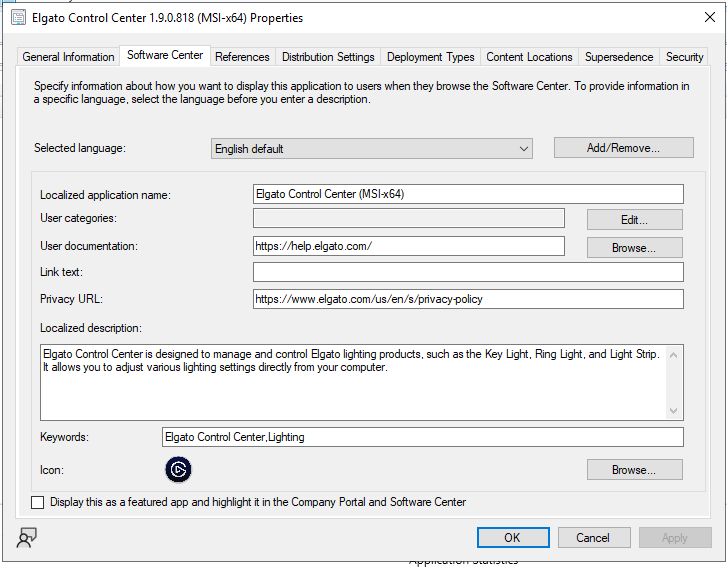
Task: Click the 'Icon:' label
Action: pyautogui.click(x=52, y=470)
